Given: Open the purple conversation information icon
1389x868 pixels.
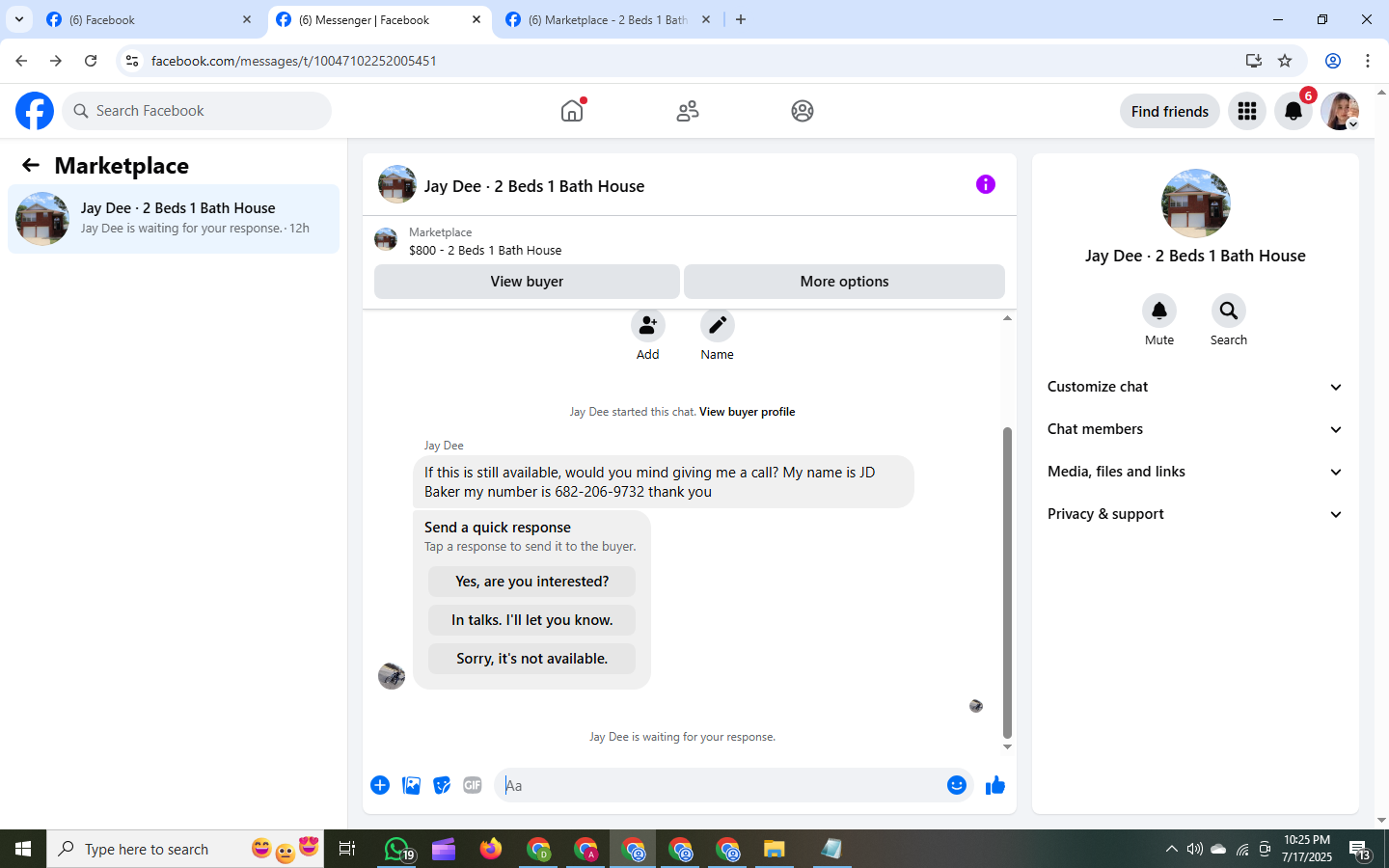Looking at the screenshot, I should tap(985, 184).
